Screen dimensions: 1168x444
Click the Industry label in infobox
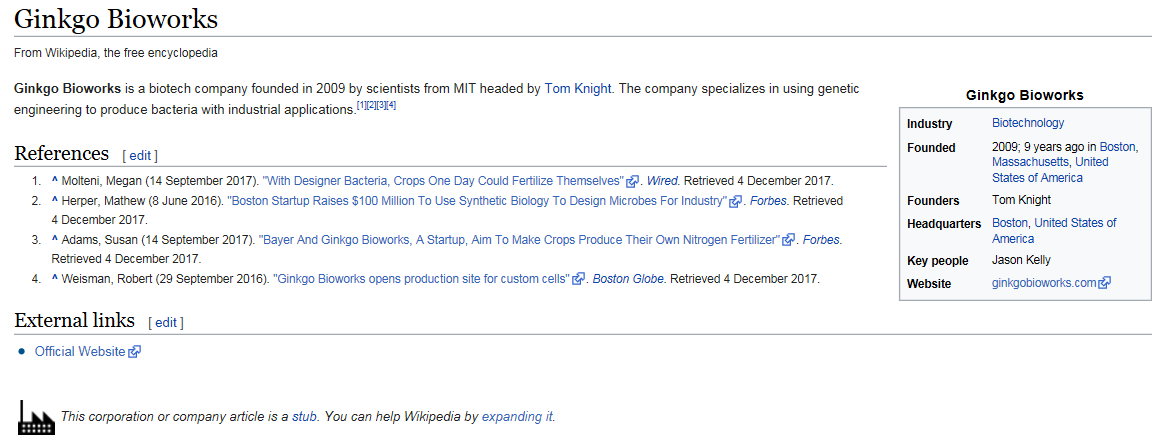[930, 124]
